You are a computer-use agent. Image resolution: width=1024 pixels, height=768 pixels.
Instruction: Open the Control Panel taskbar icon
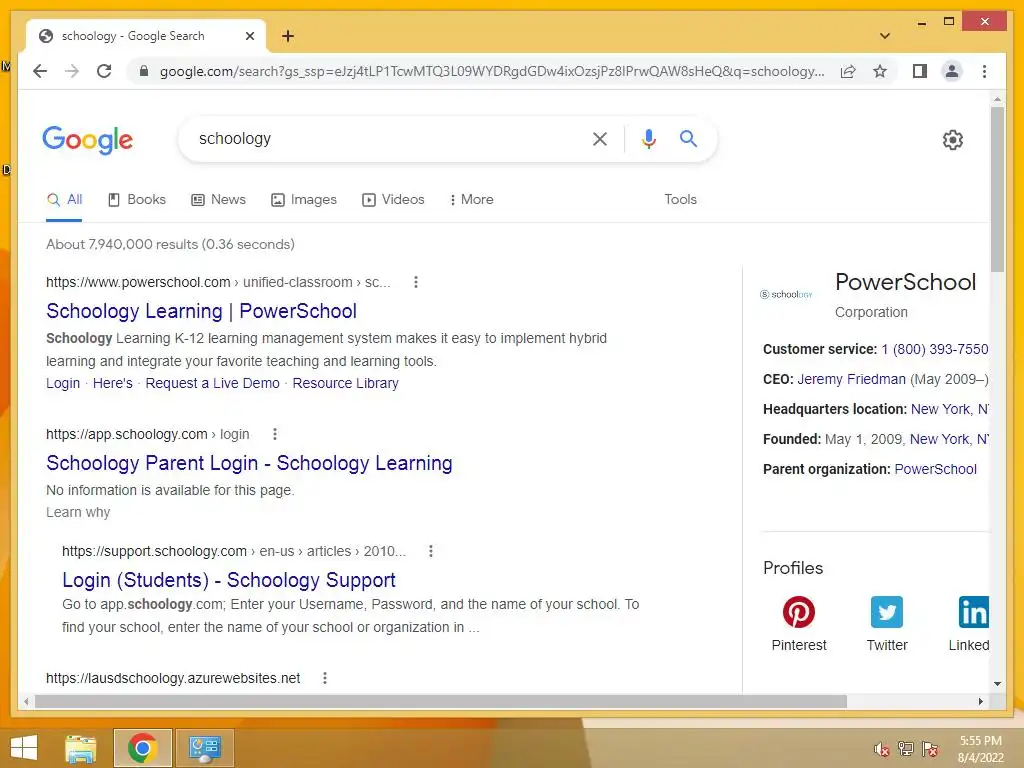204,748
